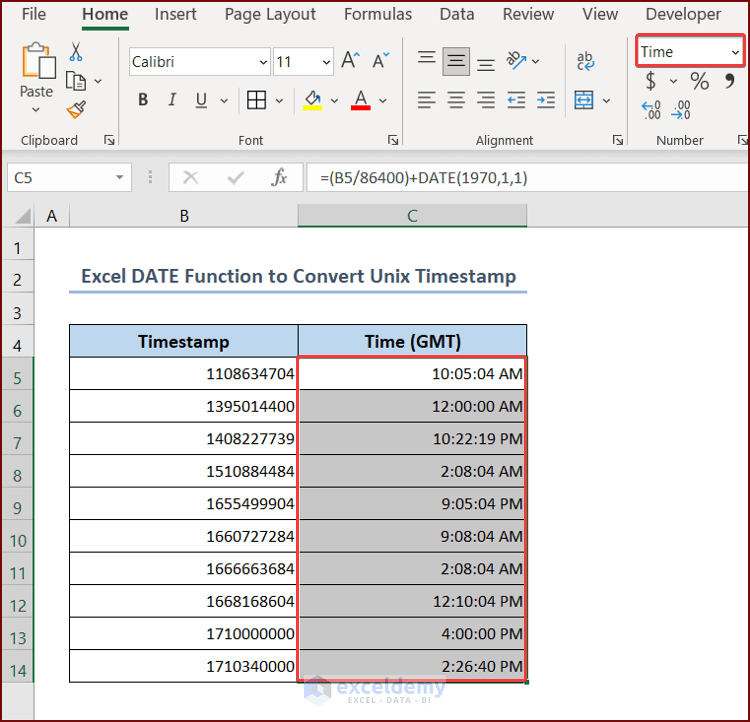Switch to the View tab
Screen dimensions: 750x722
(x=600, y=14)
